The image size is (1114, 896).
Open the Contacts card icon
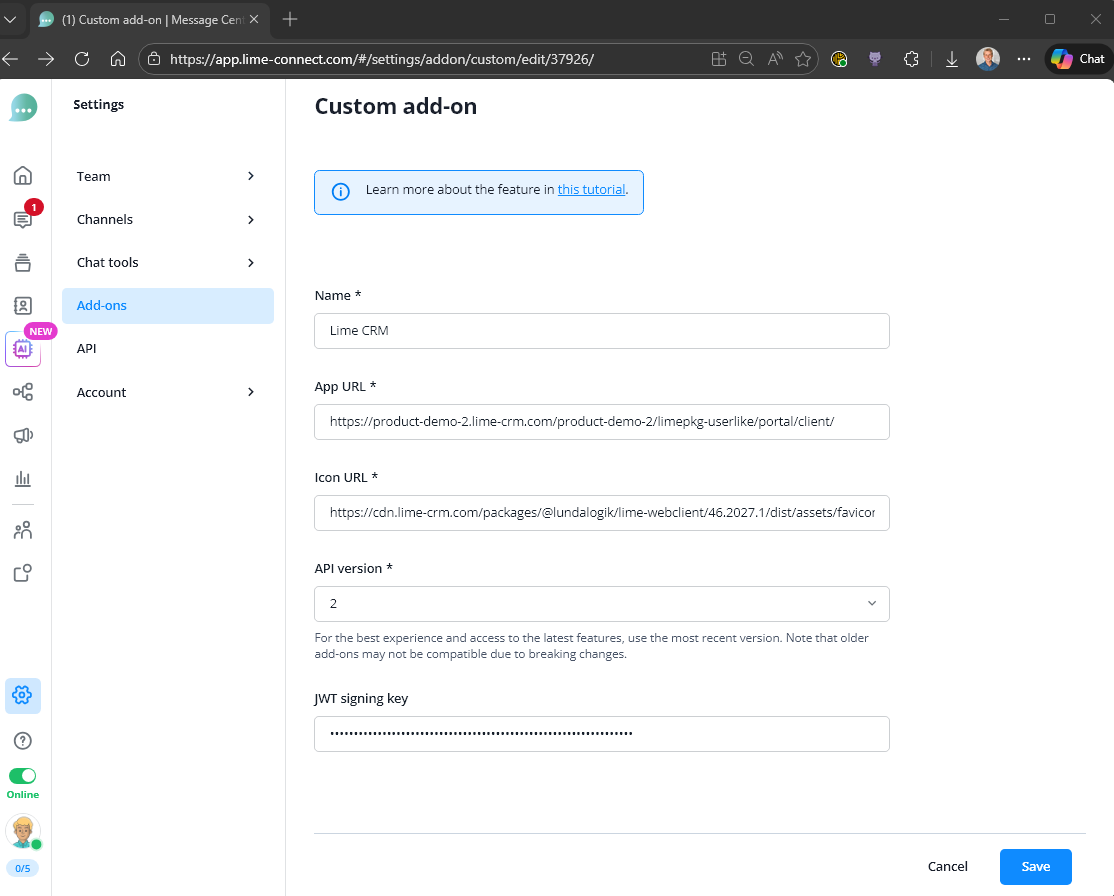(22, 306)
